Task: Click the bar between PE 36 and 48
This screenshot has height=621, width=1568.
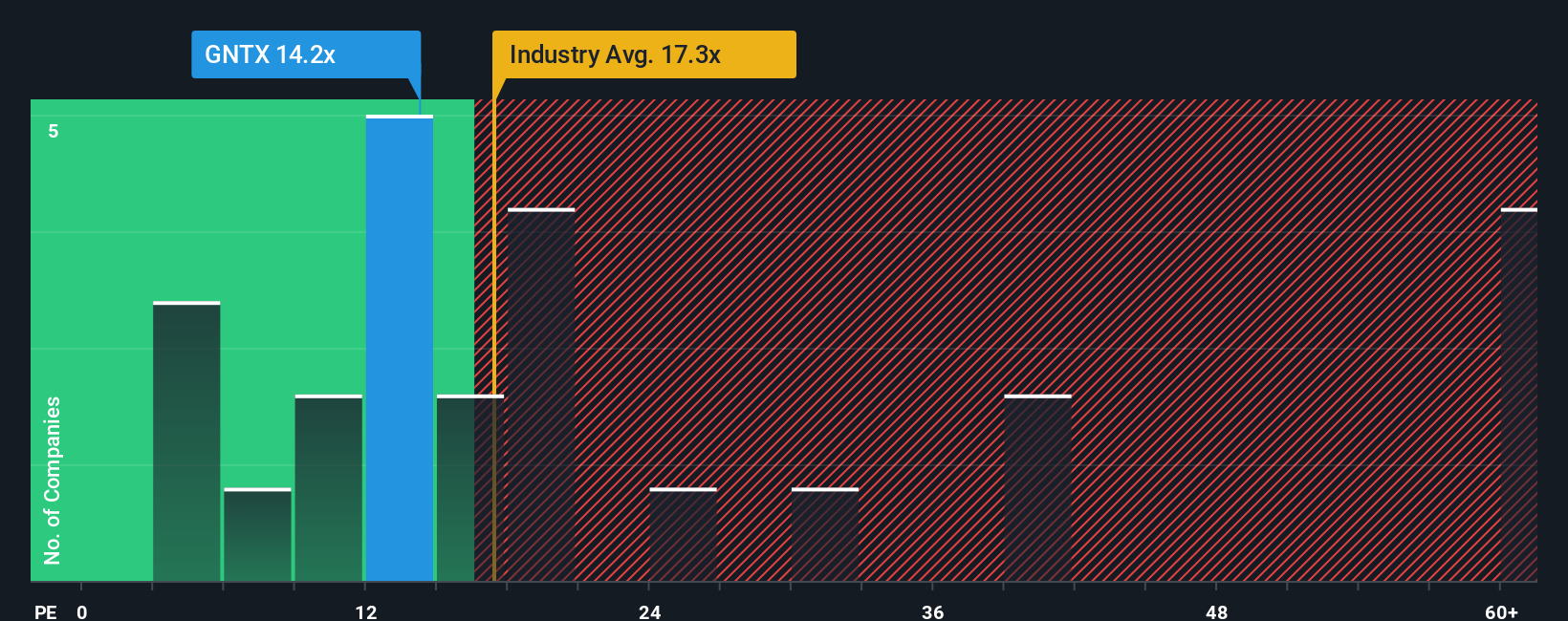Action: click(x=1037, y=488)
